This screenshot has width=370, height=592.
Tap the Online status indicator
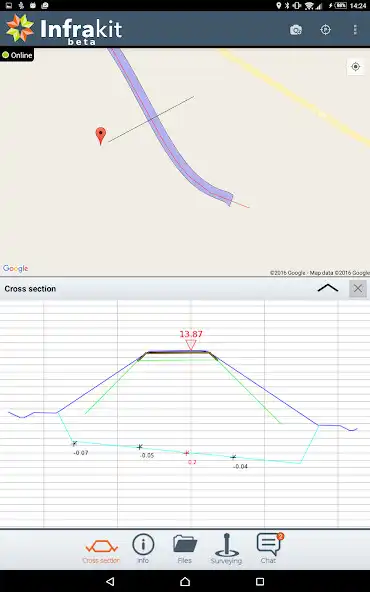coord(17,55)
